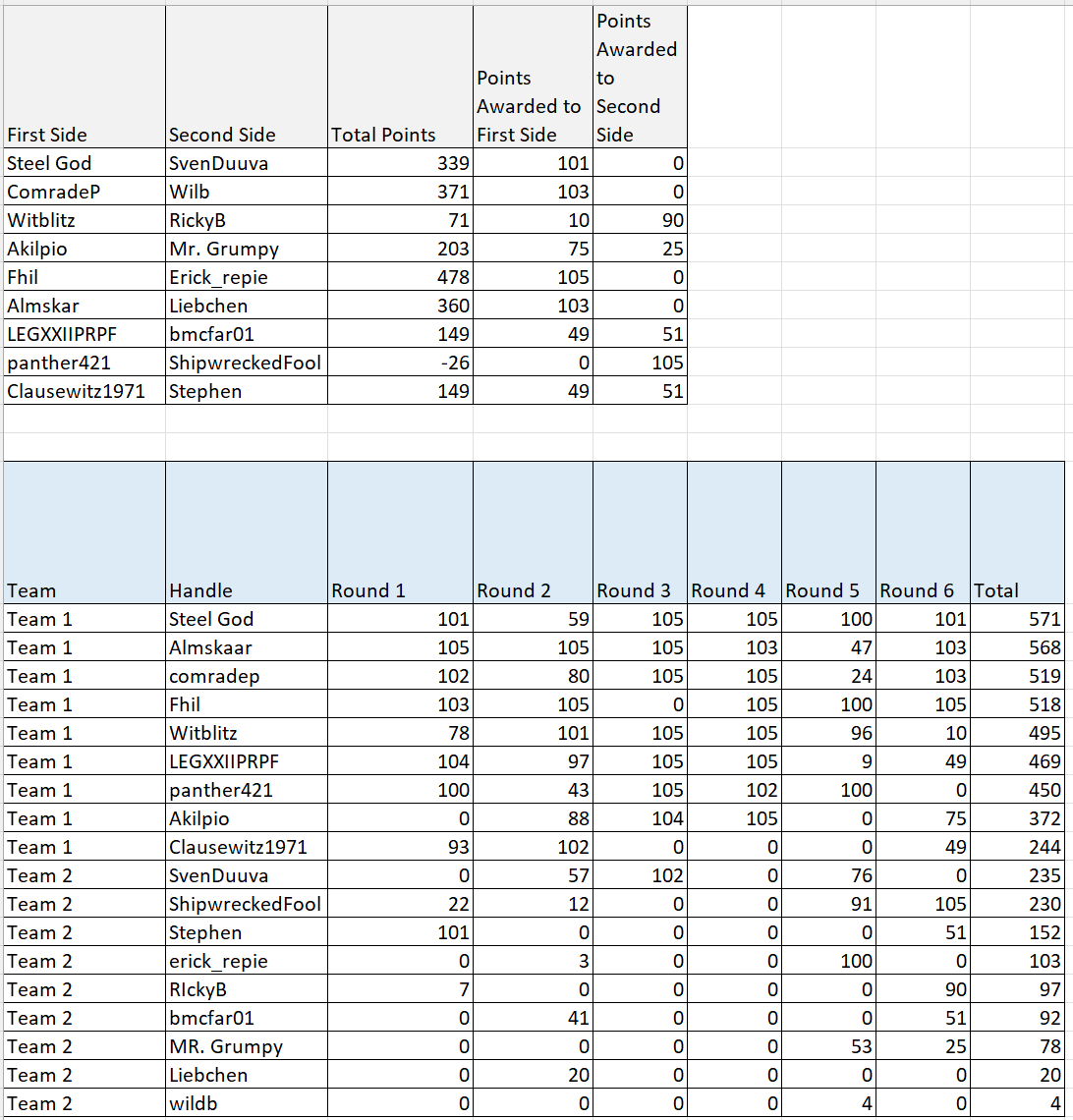Click Clausewitz1971 in the First Side column
Image resolution: width=1073 pixels, height=1120 pixels.
click(59, 391)
